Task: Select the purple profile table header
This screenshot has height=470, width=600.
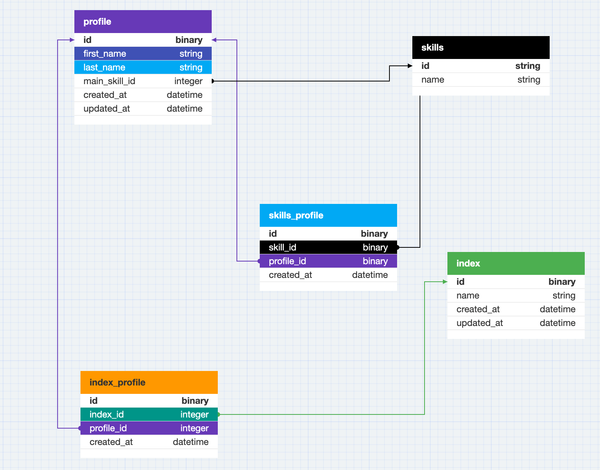Action: [143, 21]
